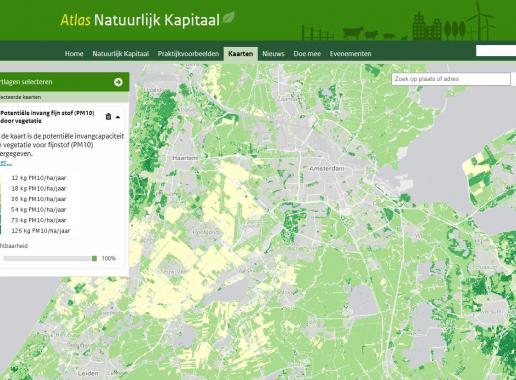The width and height of the screenshot is (516, 380).
Task: Open the Natuurlijk Kapitaal menu item
Action: (x=120, y=54)
